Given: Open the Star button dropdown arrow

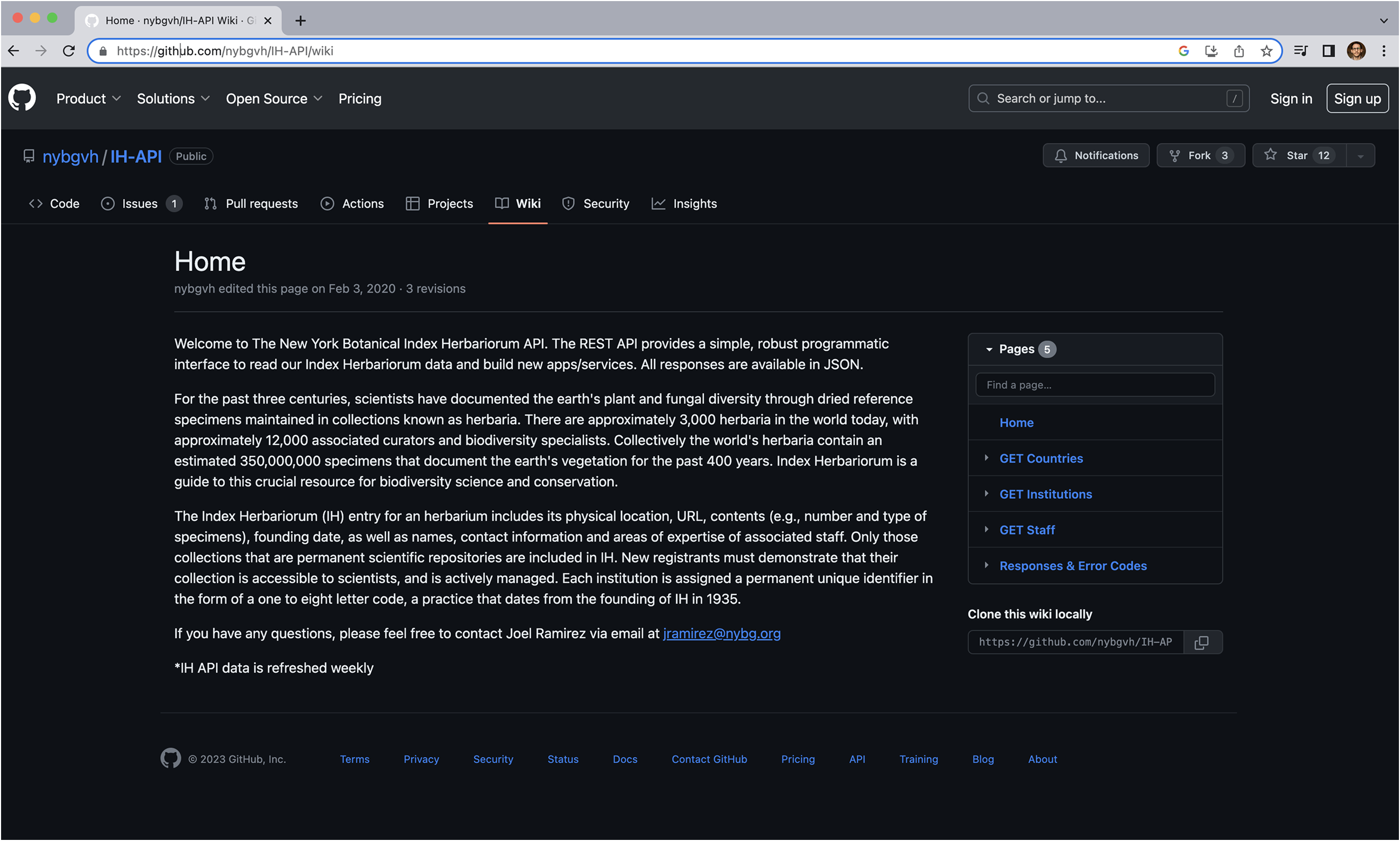Looking at the screenshot, I should 1361,156.
